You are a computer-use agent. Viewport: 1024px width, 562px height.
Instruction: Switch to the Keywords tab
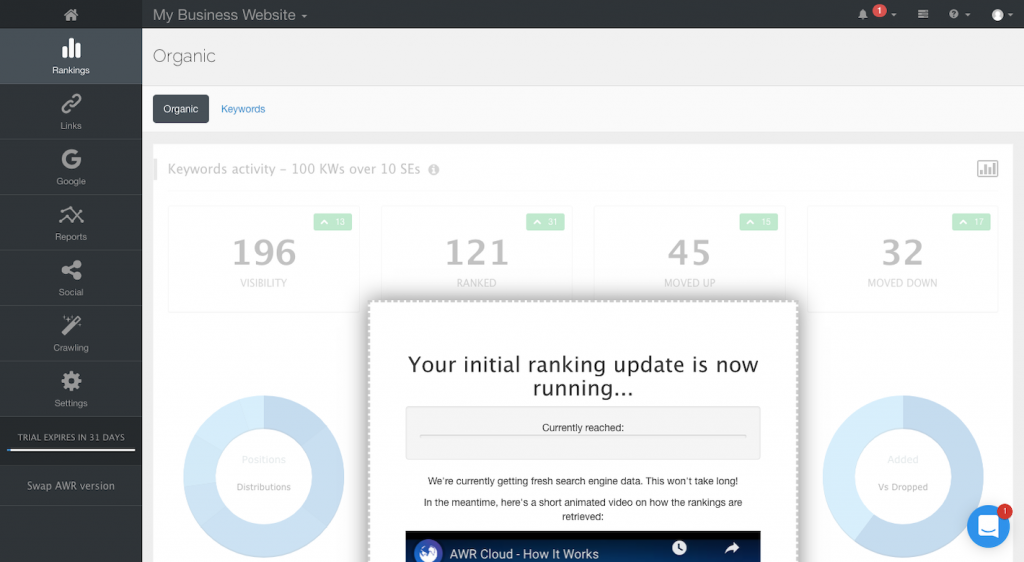tap(243, 109)
